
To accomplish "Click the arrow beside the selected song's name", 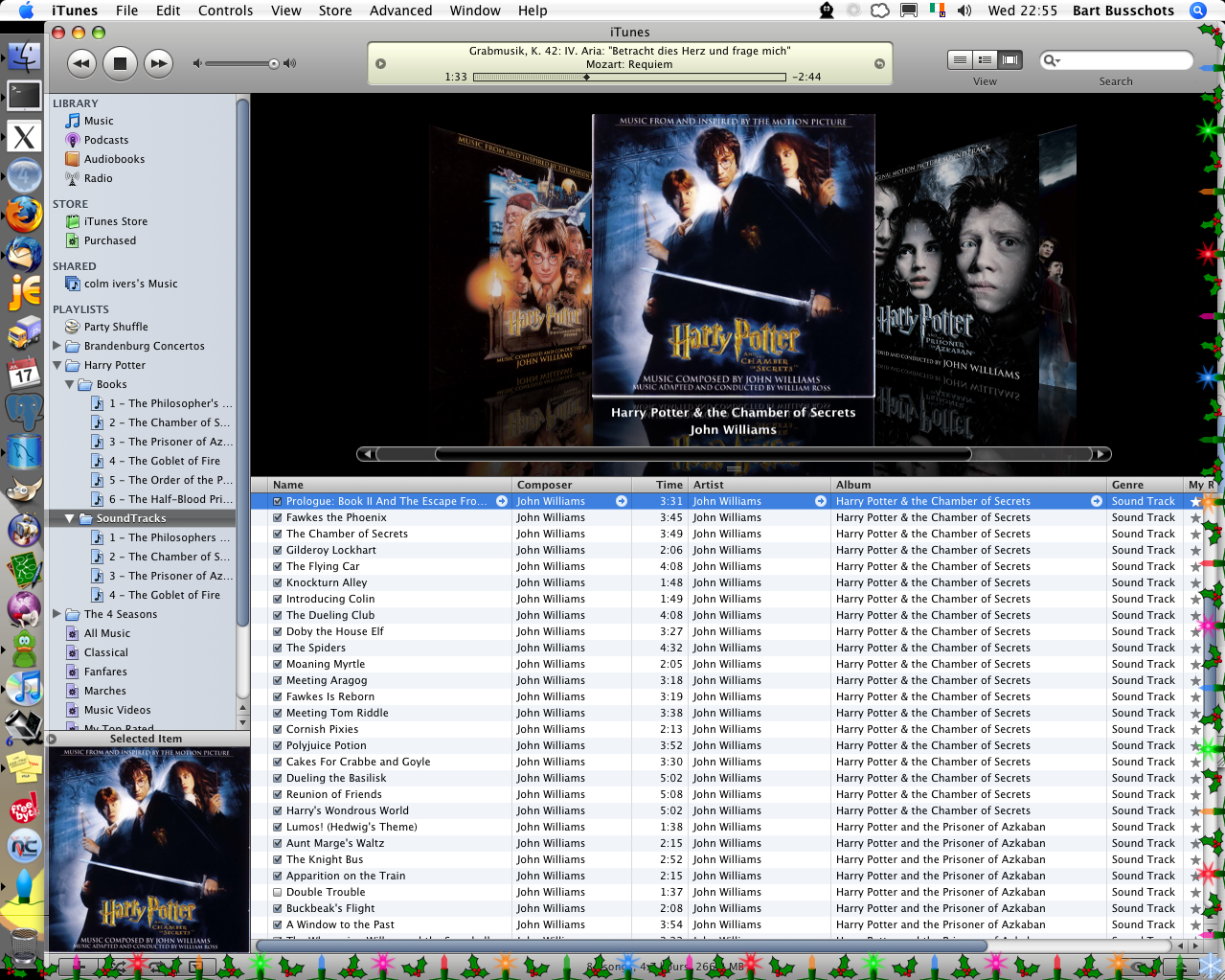I will click(502, 501).
